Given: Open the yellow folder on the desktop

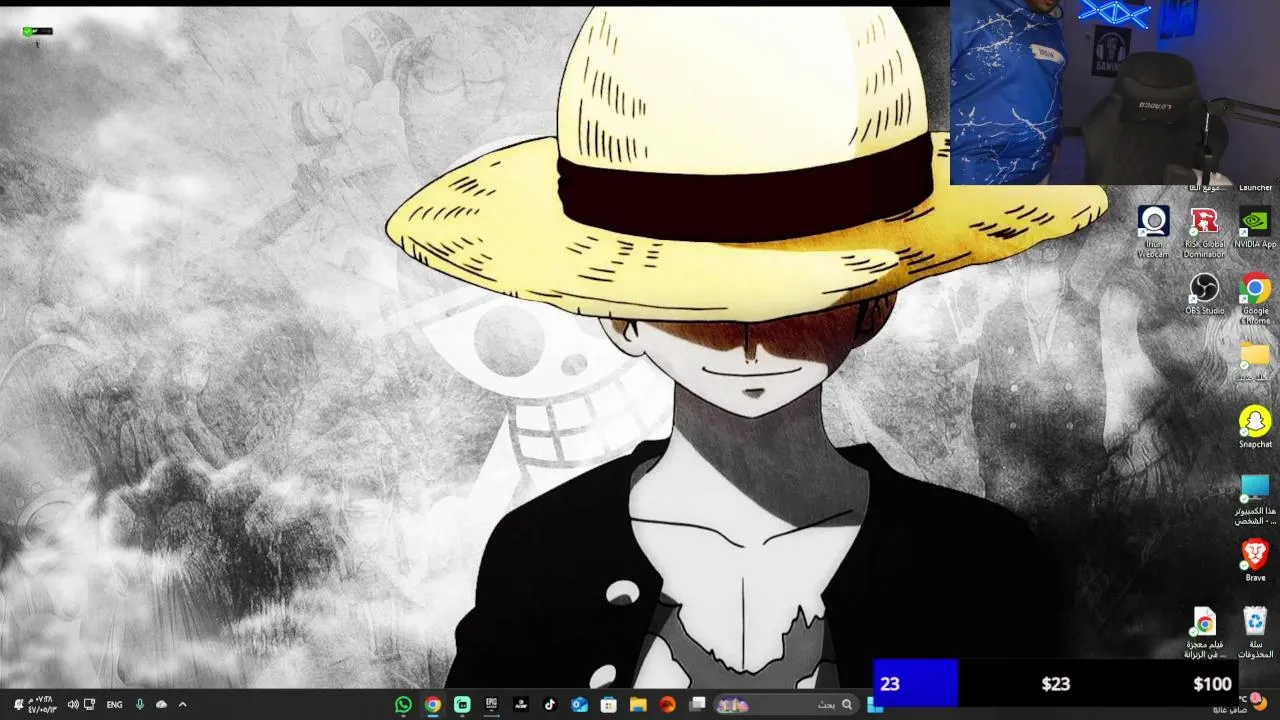Looking at the screenshot, I should 1254,361.
